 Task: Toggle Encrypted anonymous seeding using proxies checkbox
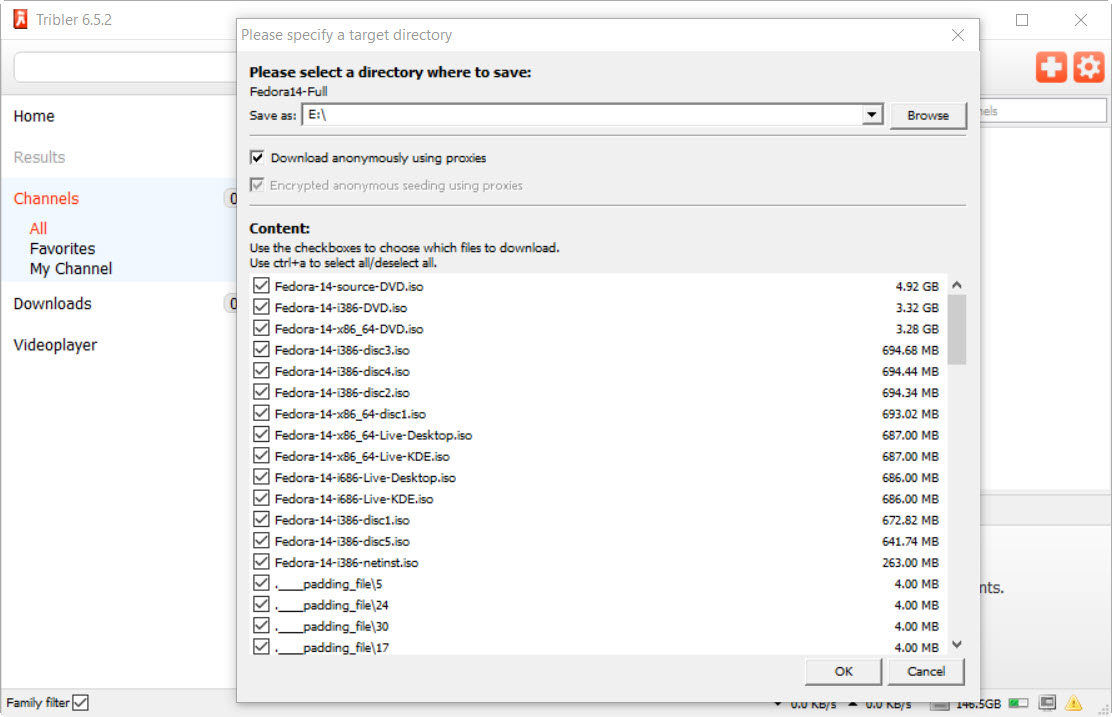pos(257,185)
